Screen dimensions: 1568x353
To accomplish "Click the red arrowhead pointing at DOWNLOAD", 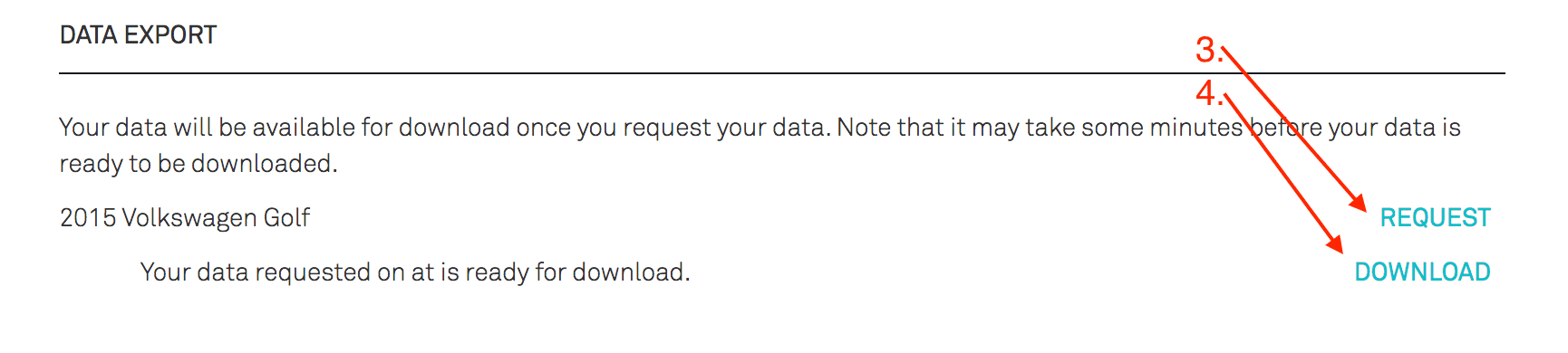I will click(x=1334, y=243).
